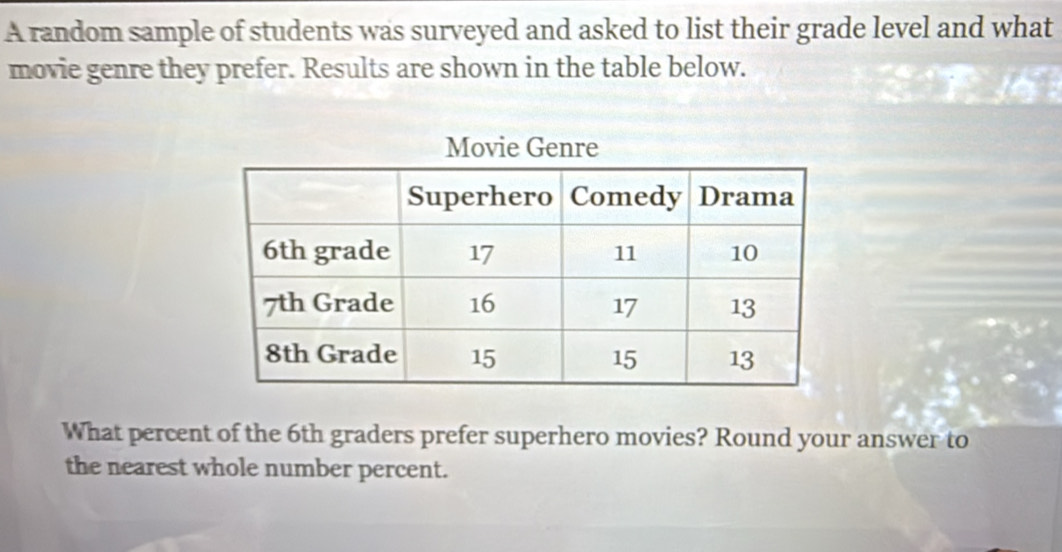
Task: Click the 6th grade Drama value 10
Action: point(742,254)
